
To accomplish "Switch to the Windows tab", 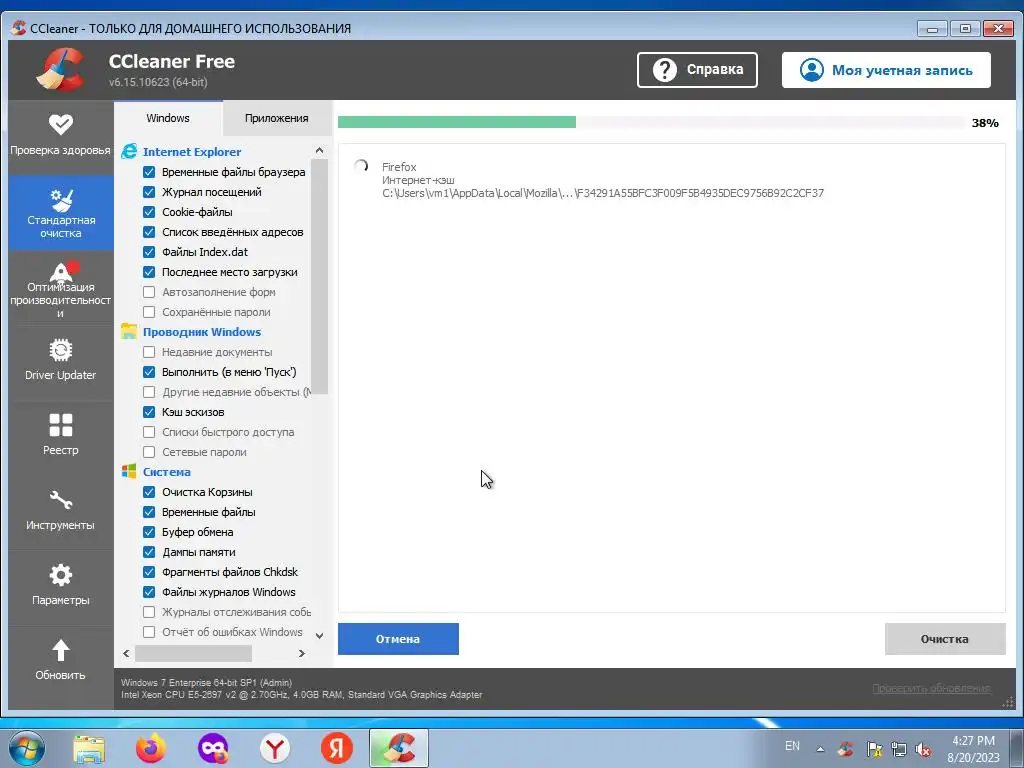I will (168, 118).
